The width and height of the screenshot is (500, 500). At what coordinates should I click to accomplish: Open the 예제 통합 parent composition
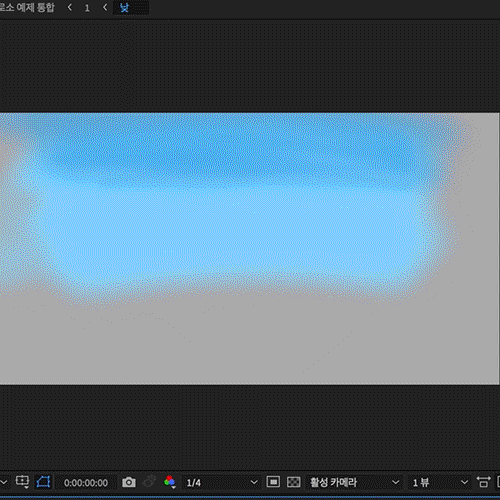(x=35, y=7)
